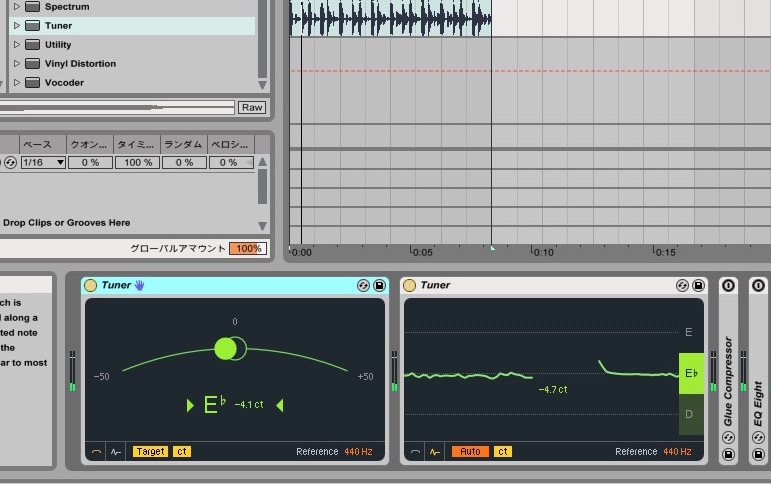The width and height of the screenshot is (771, 484).
Task: Click save preset icon on second Tuner
Action: pyautogui.click(x=698, y=285)
